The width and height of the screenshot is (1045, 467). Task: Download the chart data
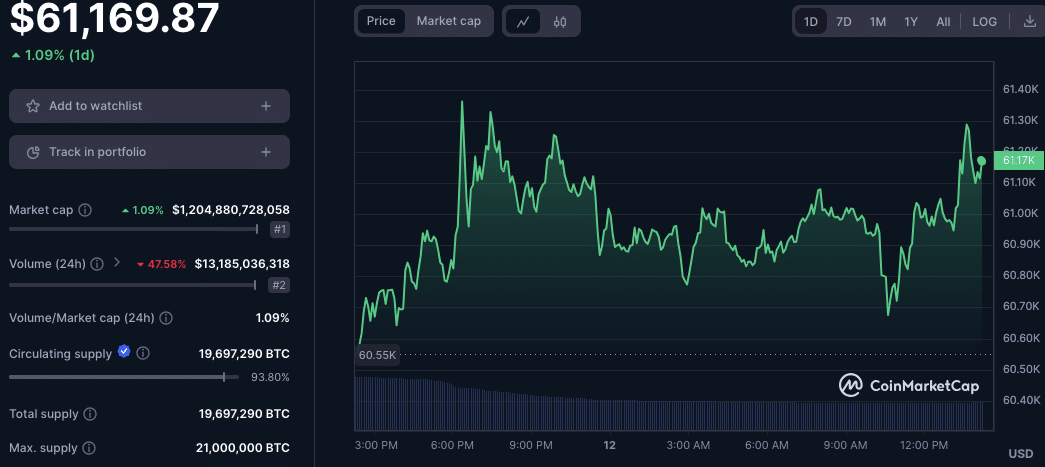tap(1030, 21)
